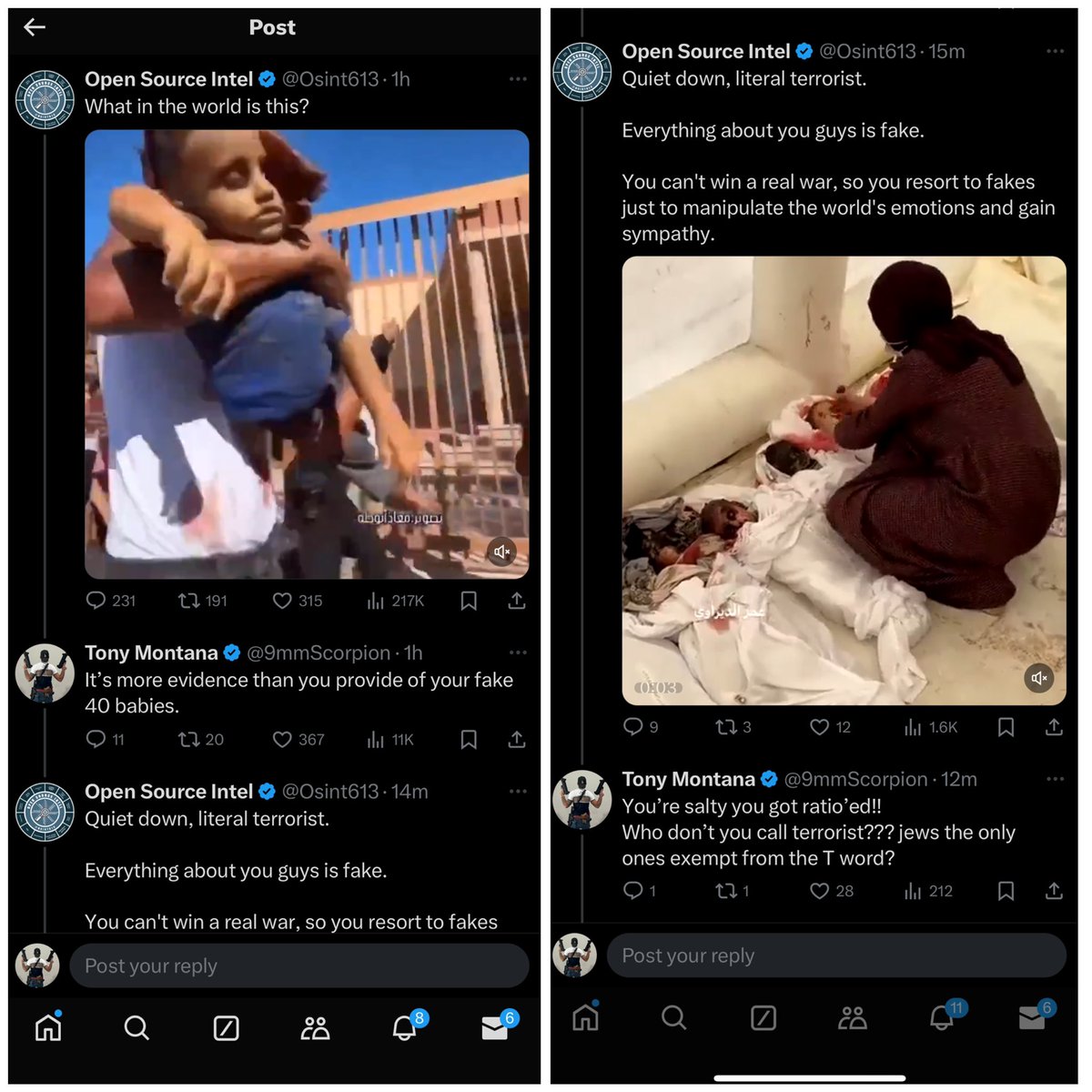
Task: Open more options on first Osint613 post
Action: [x=518, y=79]
